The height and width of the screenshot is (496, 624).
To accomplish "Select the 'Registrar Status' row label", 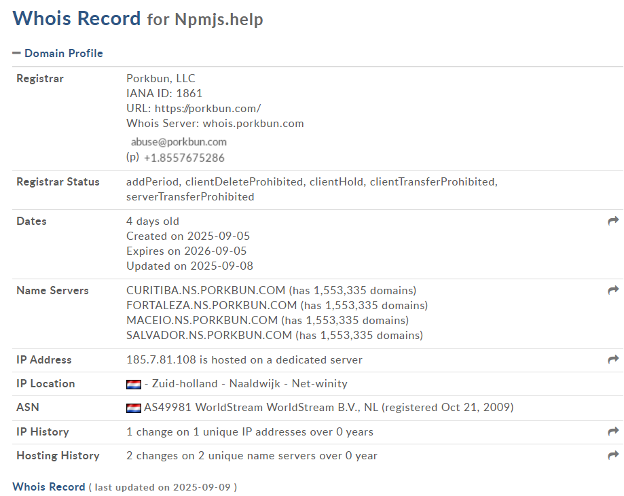I will coord(58,182).
